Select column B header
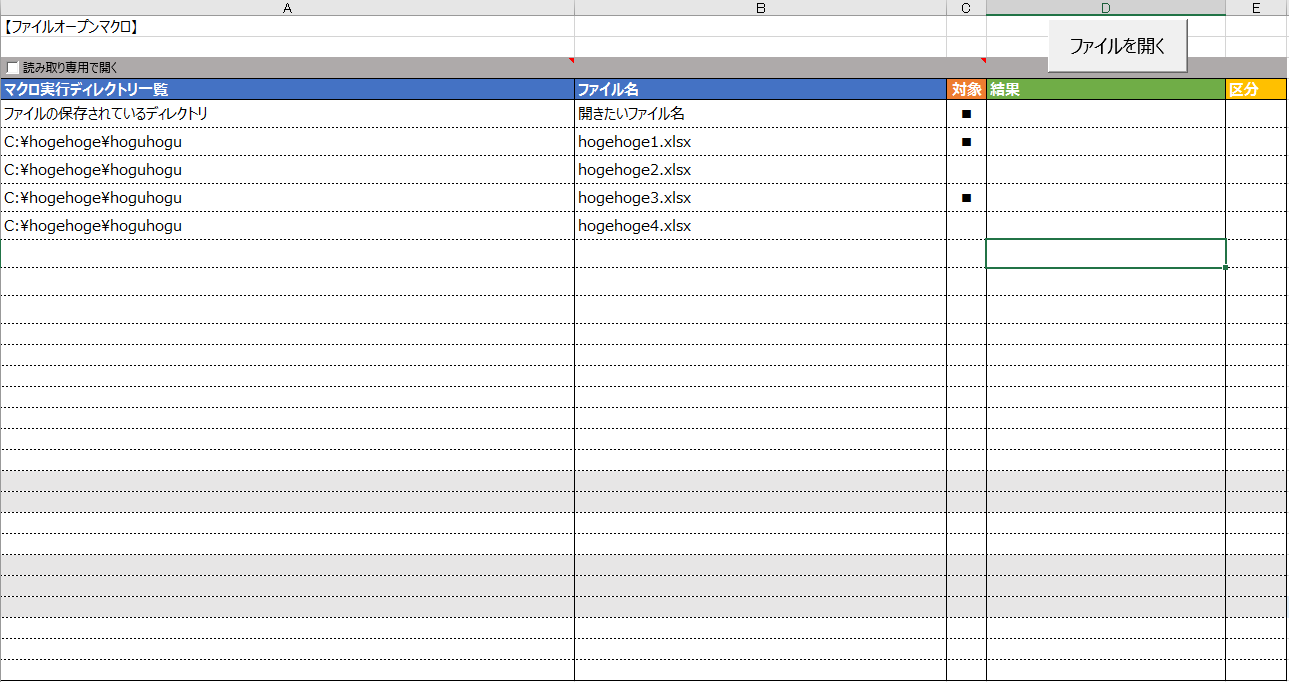The height and width of the screenshot is (682, 1289). (x=760, y=8)
